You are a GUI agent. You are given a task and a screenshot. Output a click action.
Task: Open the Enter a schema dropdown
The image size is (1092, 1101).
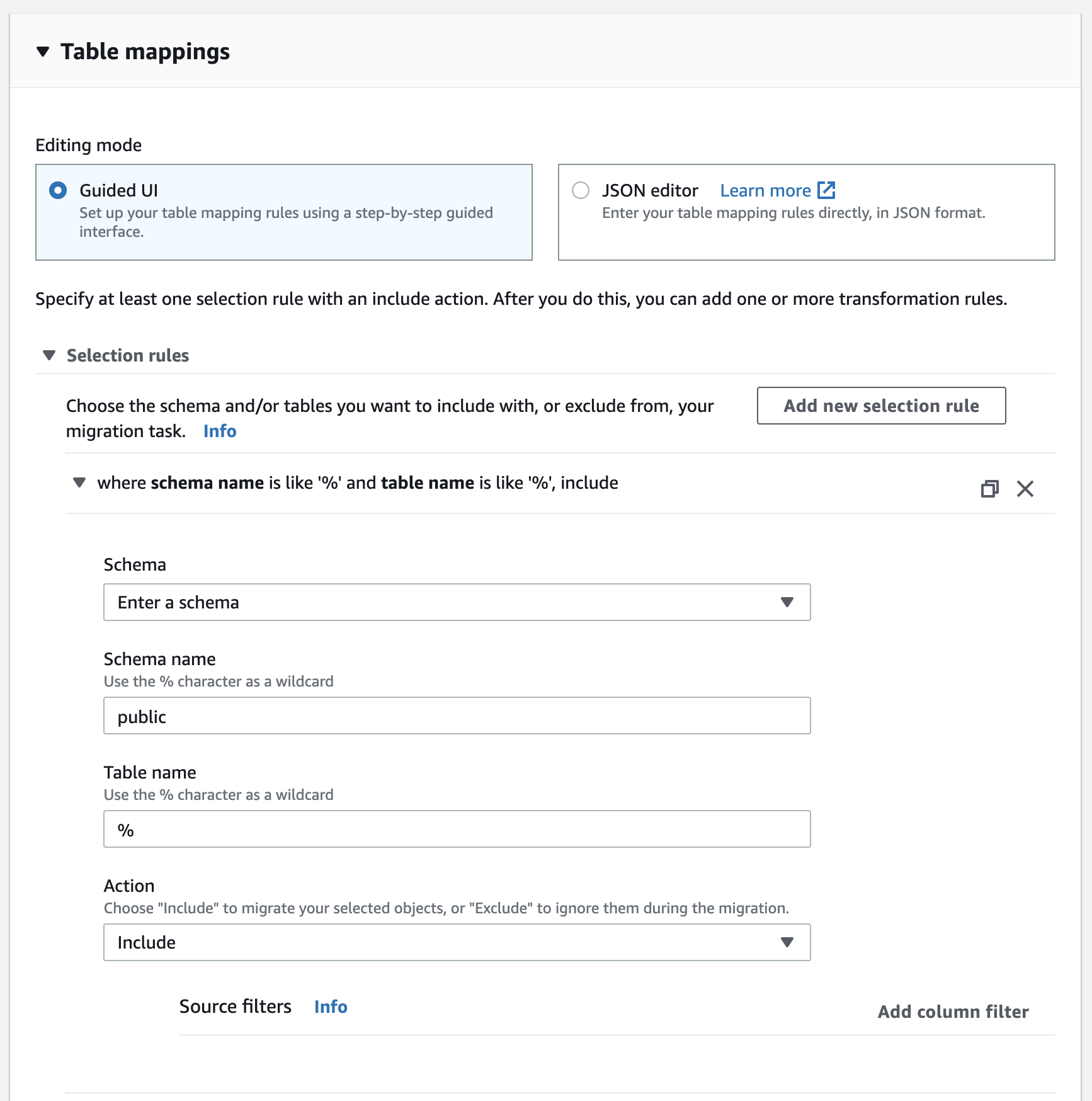(457, 602)
